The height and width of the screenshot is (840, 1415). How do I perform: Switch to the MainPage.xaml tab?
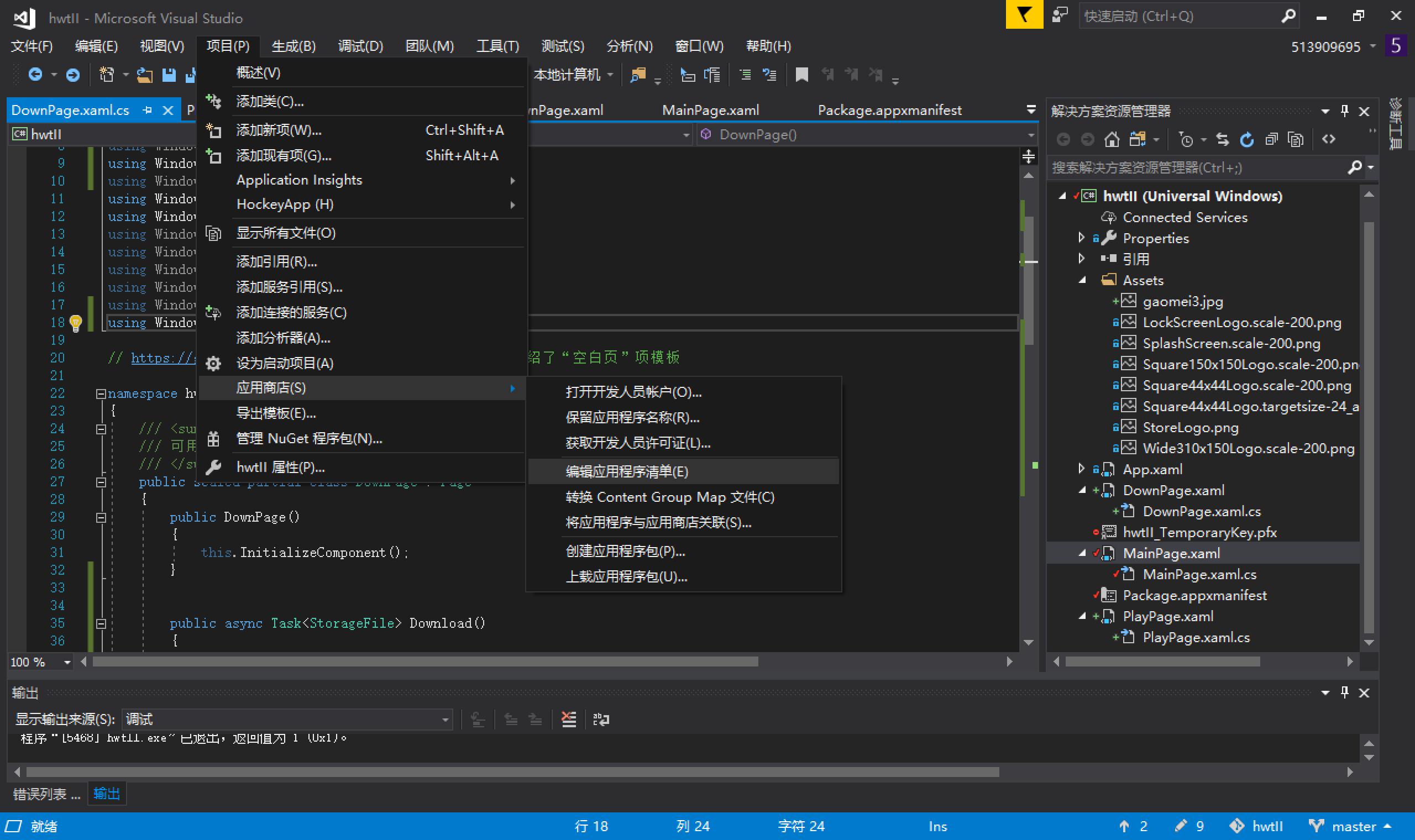[710, 110]
